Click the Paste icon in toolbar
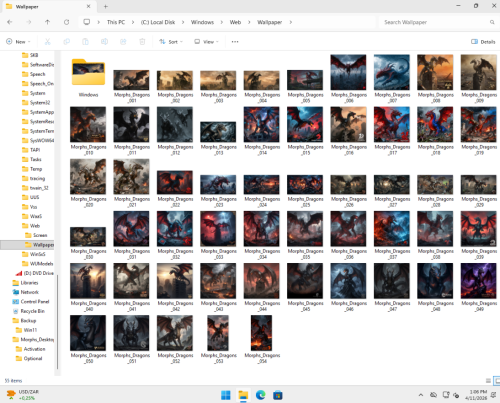The width and height of the screenshot is (500, 403). [85, 42]
